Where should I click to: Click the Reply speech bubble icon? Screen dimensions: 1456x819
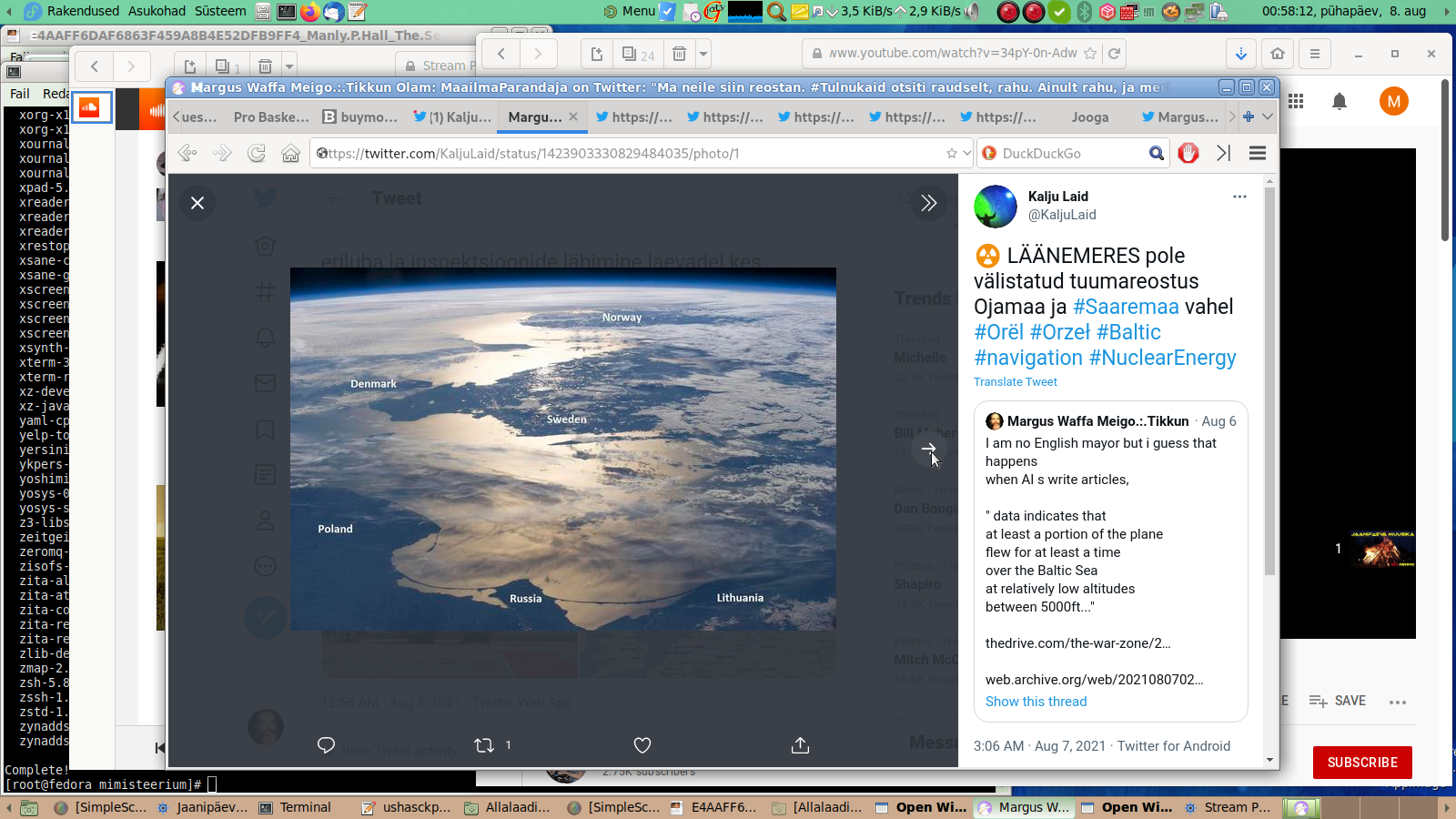[326, 745]
